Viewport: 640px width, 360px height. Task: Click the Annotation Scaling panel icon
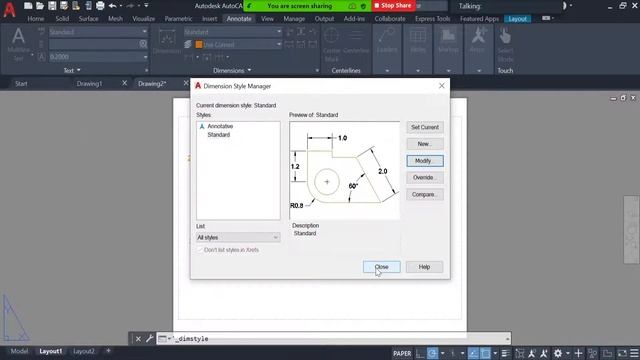478,36
